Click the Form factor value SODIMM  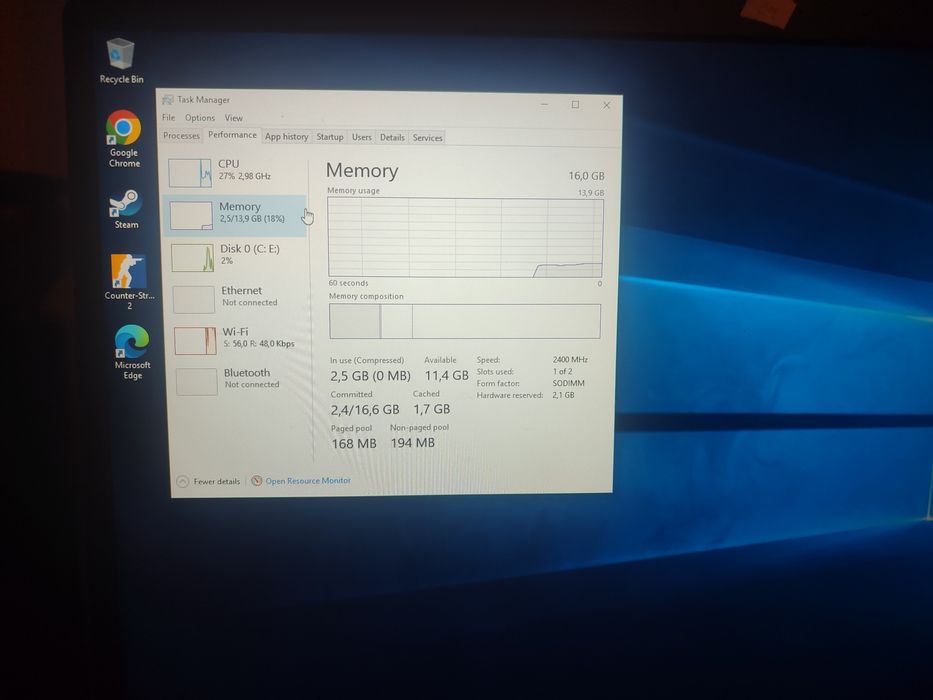pyautogui.click(x=568, y=383)
